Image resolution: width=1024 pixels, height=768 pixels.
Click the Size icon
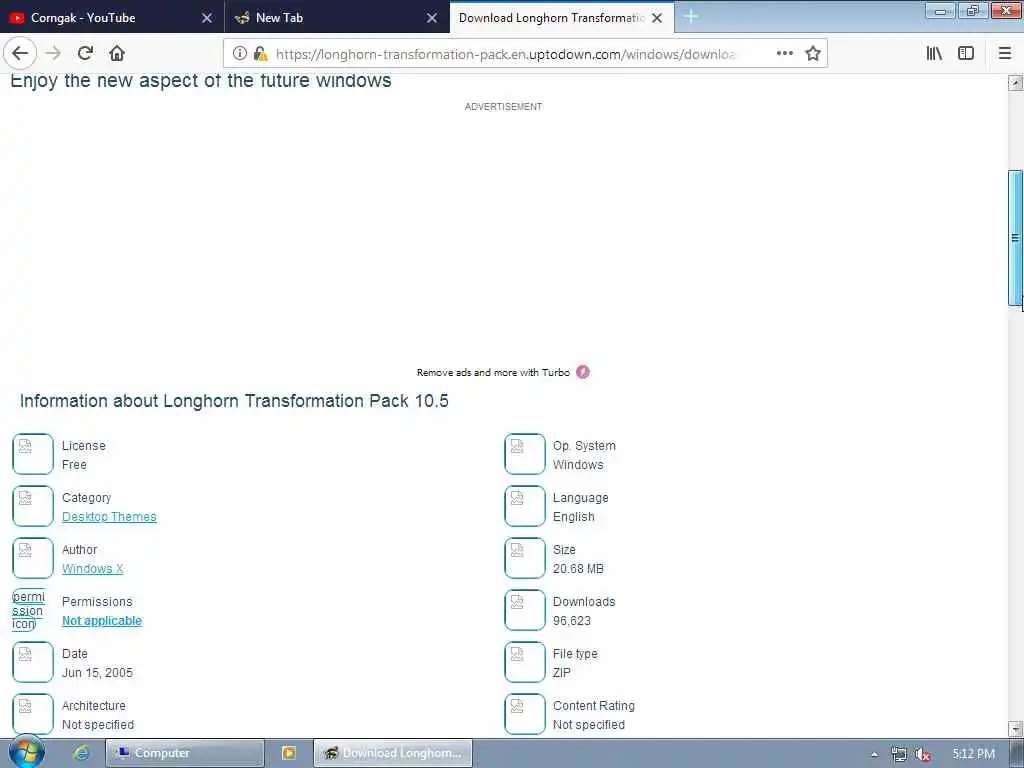pos(524,558)
